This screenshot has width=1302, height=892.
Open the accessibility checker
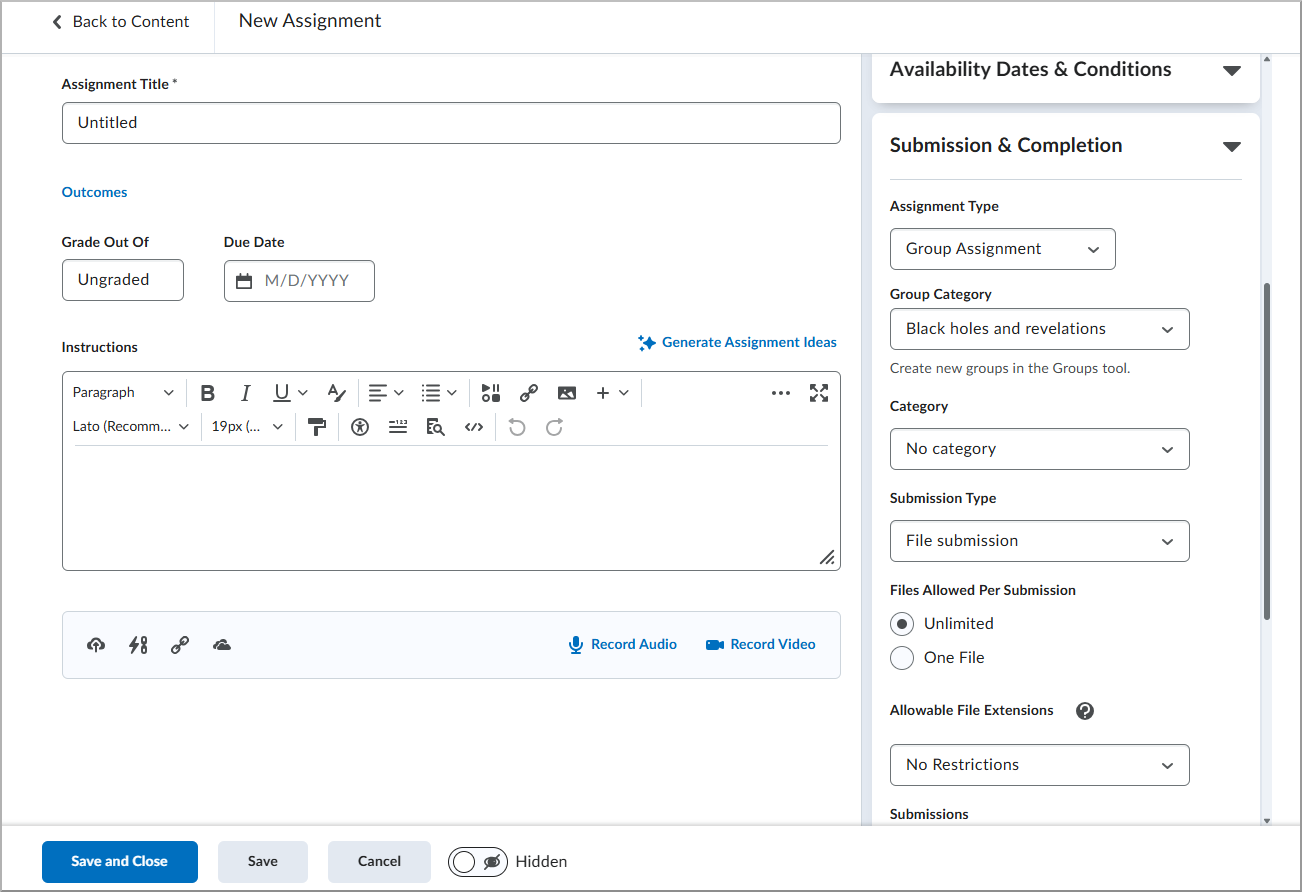[x=360, y=427]
